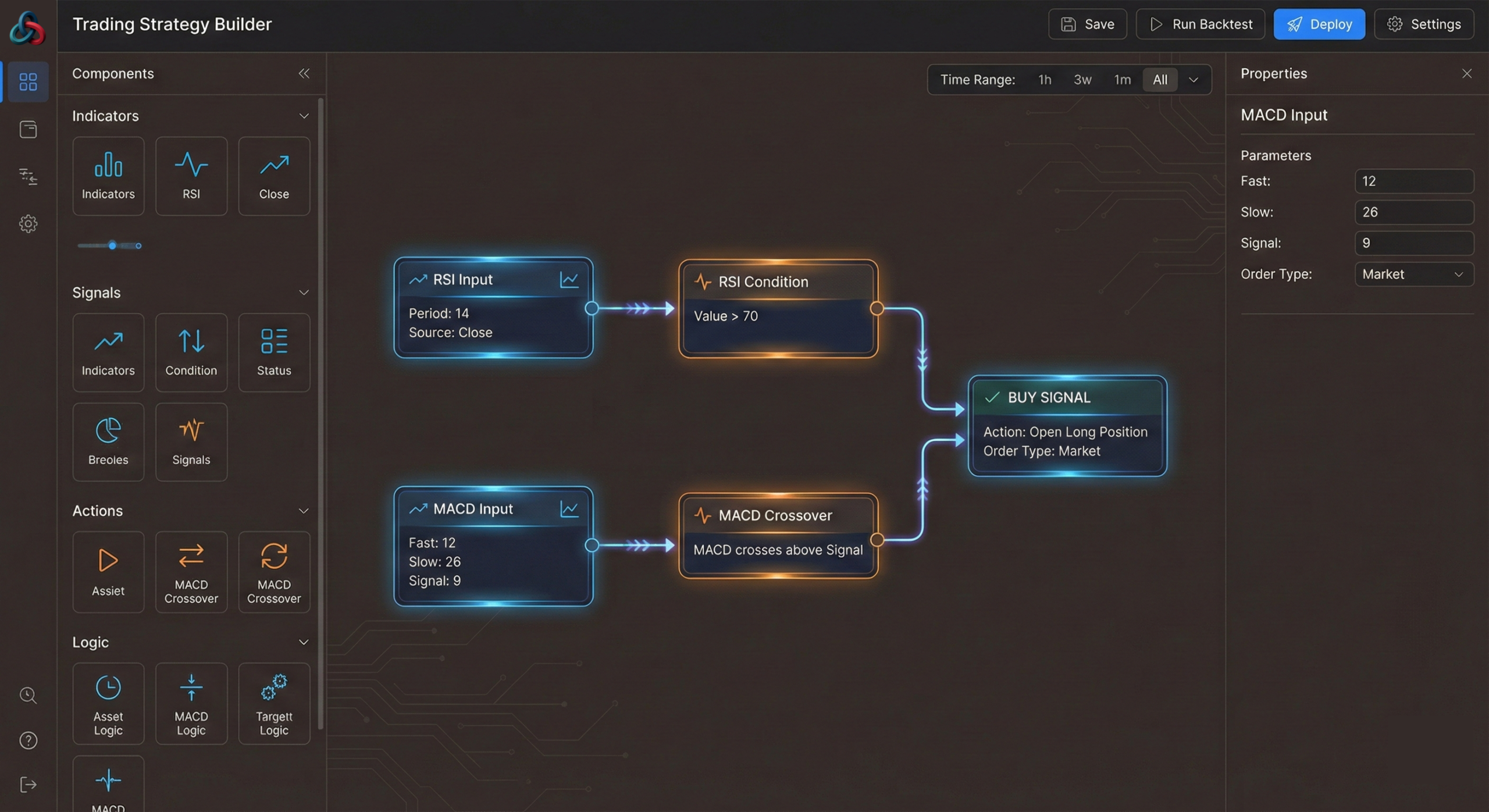Switch Time Range to 1h
1489x812 pixels.
(1044, 80)
